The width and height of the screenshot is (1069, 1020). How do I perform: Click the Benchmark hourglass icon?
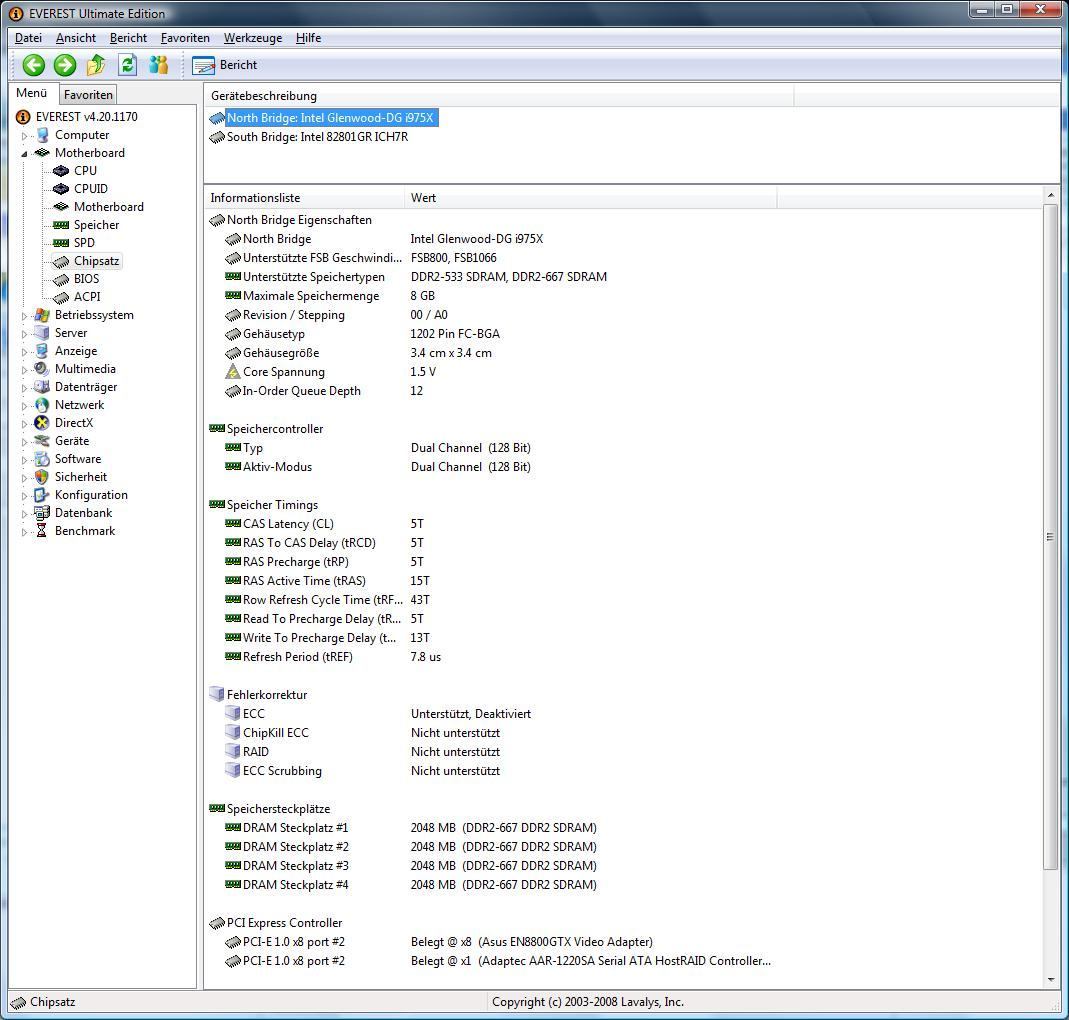(42, 530)
